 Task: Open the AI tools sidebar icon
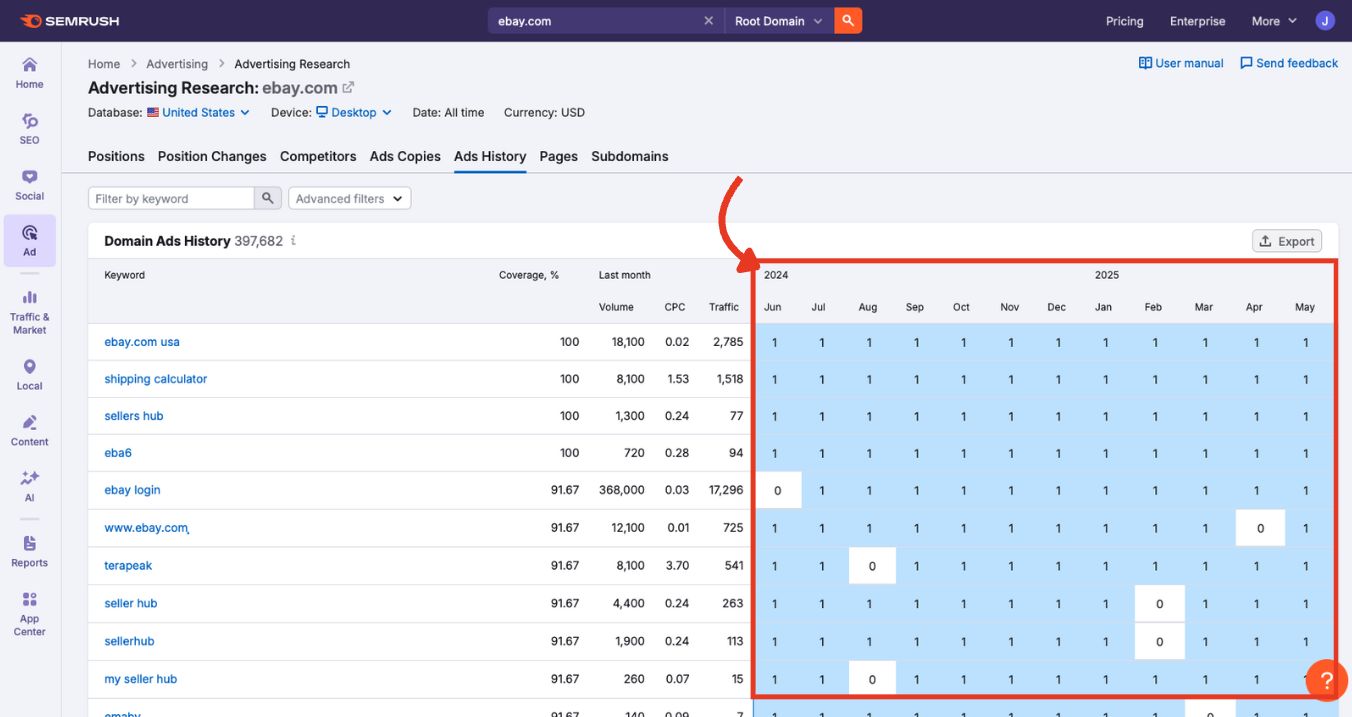pyautogui.click(x=29, y=486)
